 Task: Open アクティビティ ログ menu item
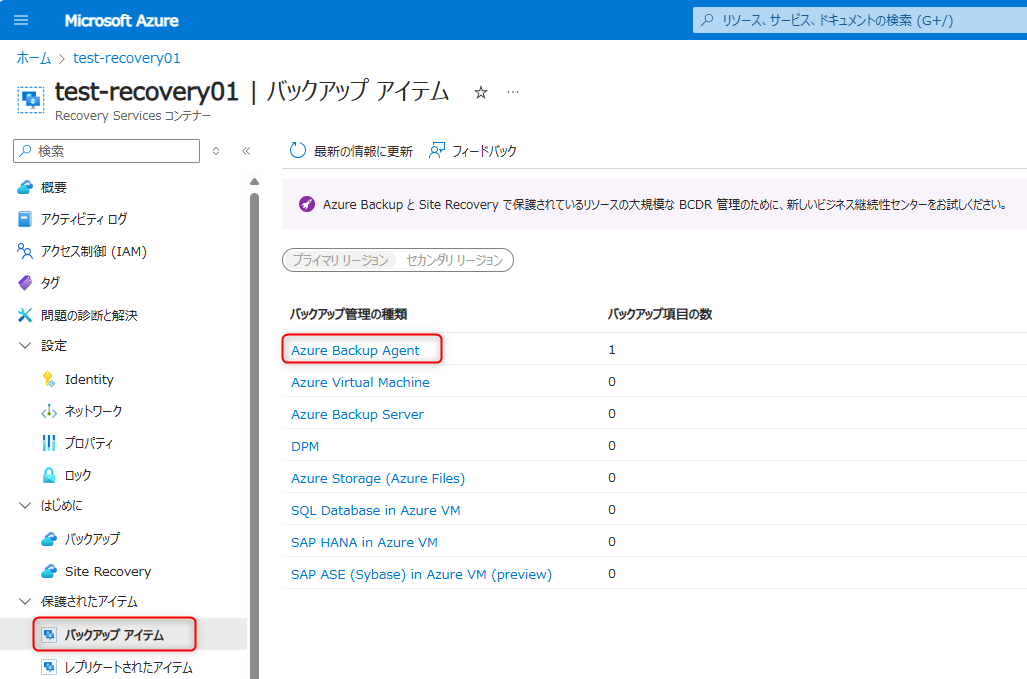[84, 219]
